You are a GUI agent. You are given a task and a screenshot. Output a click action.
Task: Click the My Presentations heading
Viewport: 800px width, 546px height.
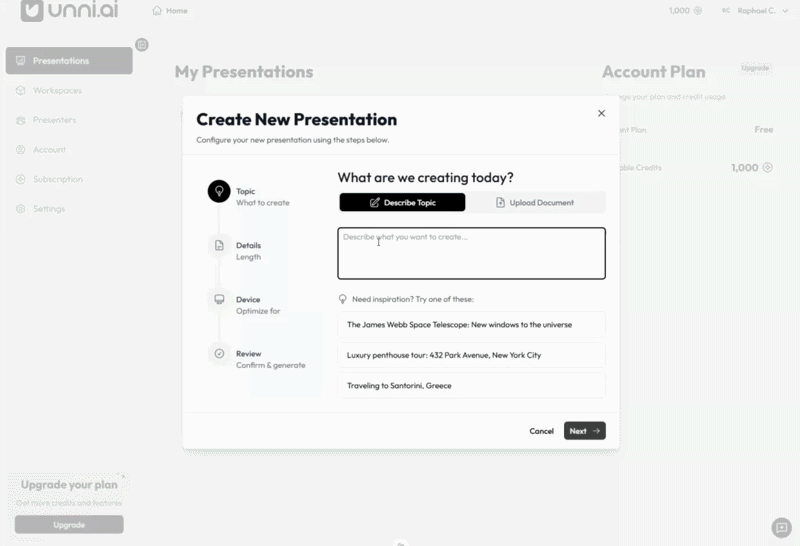click(244, 72)
